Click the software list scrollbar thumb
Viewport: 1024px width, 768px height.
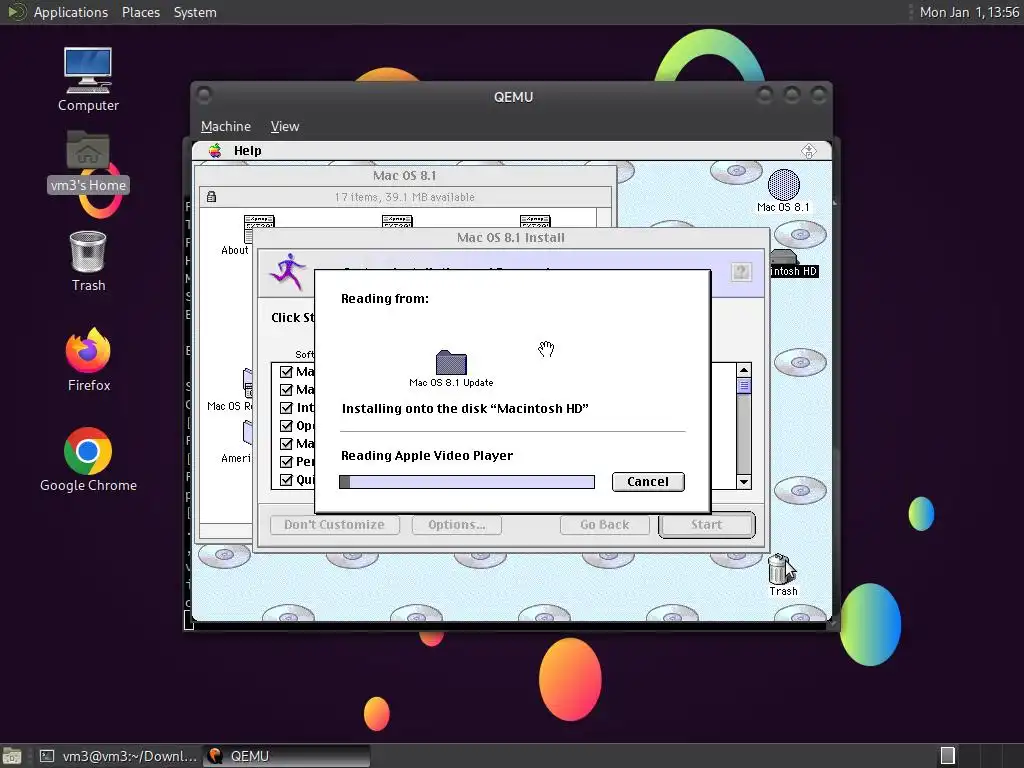click(744, 386)
